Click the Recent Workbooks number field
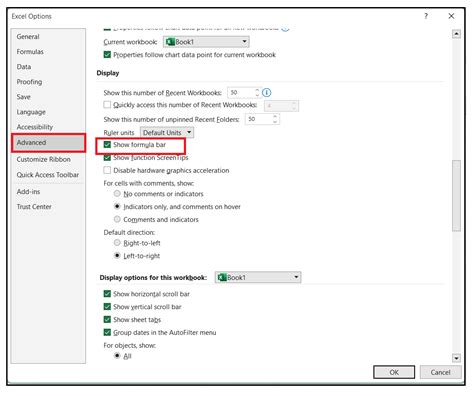 tap(241, 93)
